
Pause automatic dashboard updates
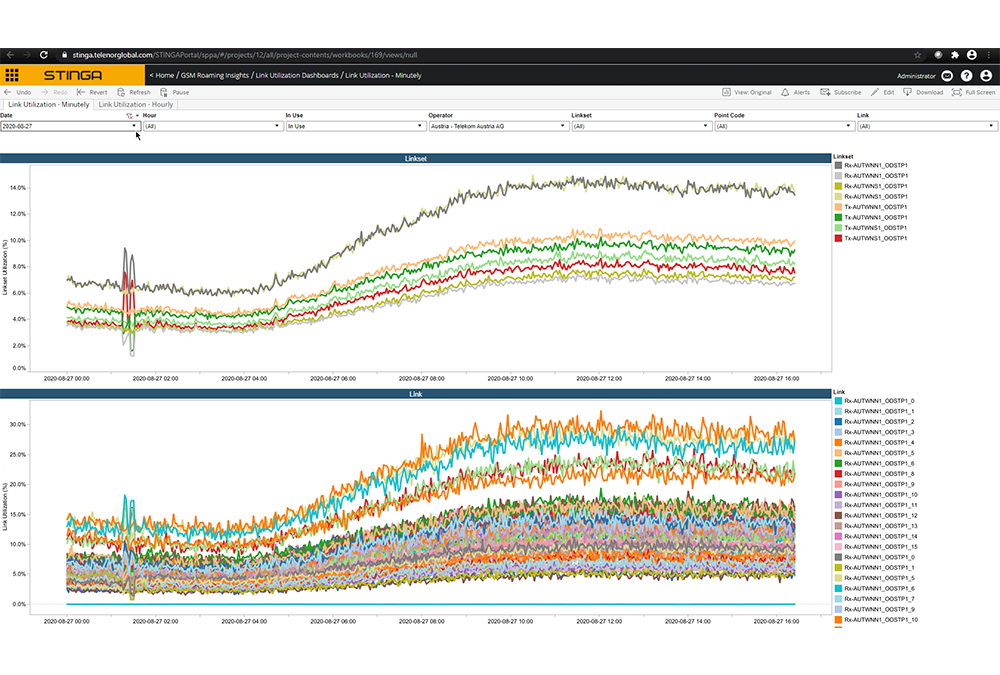(x=175, y=93)
